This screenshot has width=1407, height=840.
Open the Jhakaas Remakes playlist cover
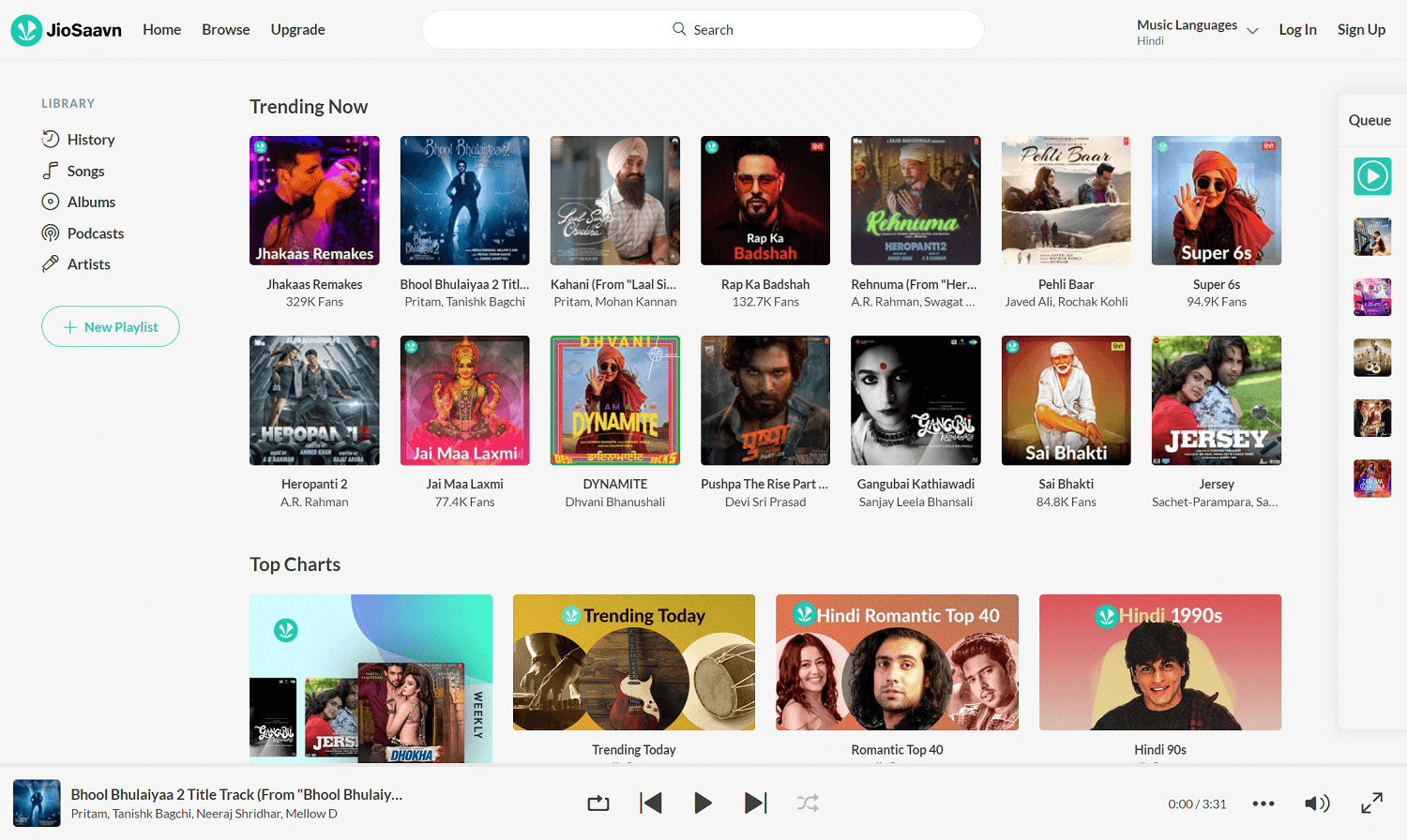coord(314,201)
